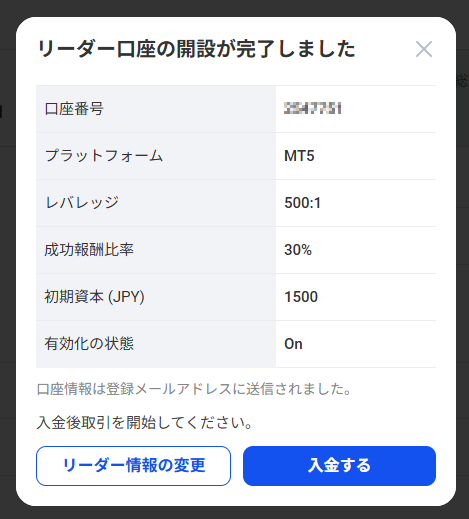Click the dialog title リーダー口座の開設が完了しました
The height and width of the screenshot is (519, 469).
click(x=196, y=49)
